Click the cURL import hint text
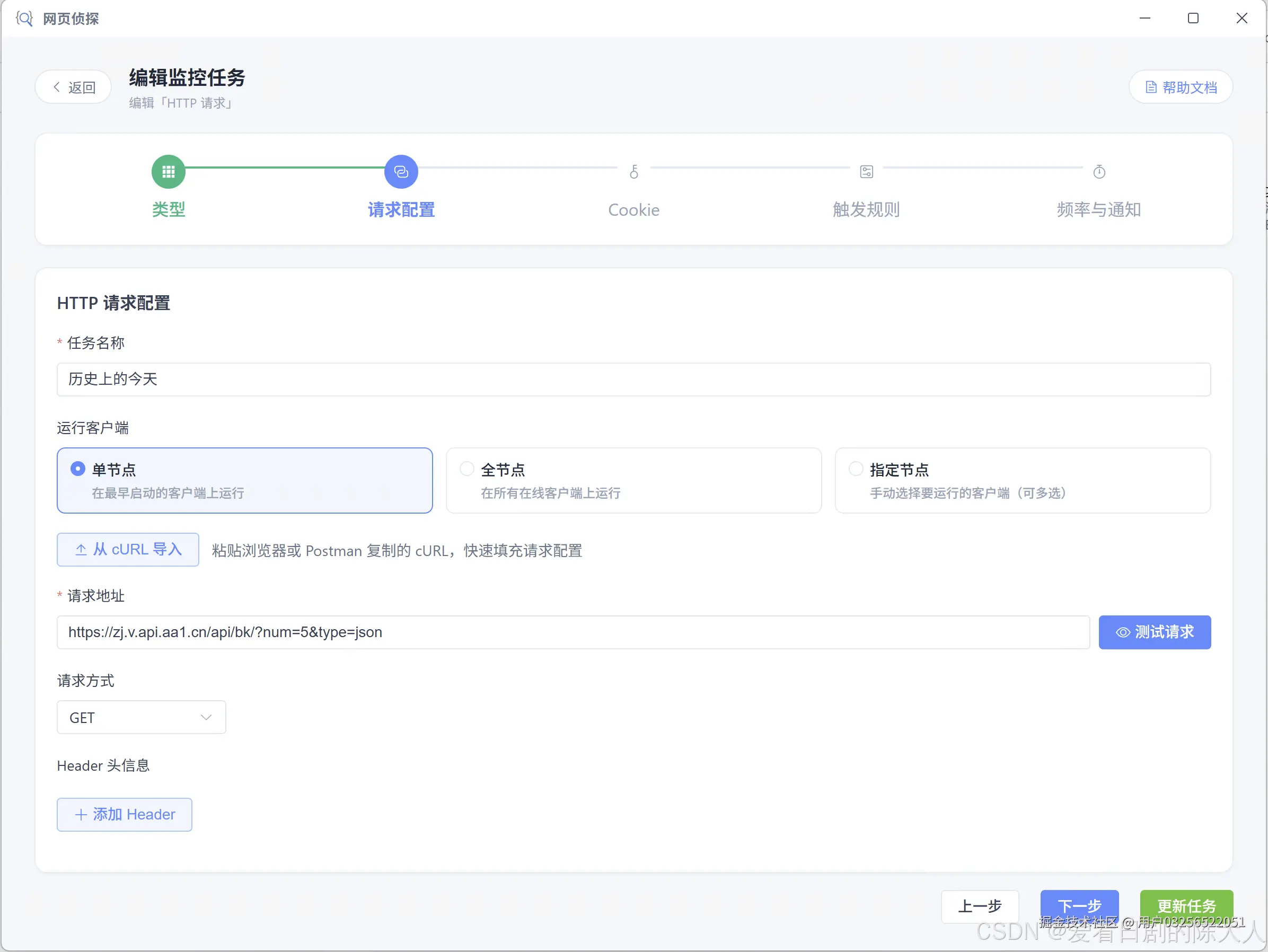Screen dimensions: 1268x952 tap(397, 551)
